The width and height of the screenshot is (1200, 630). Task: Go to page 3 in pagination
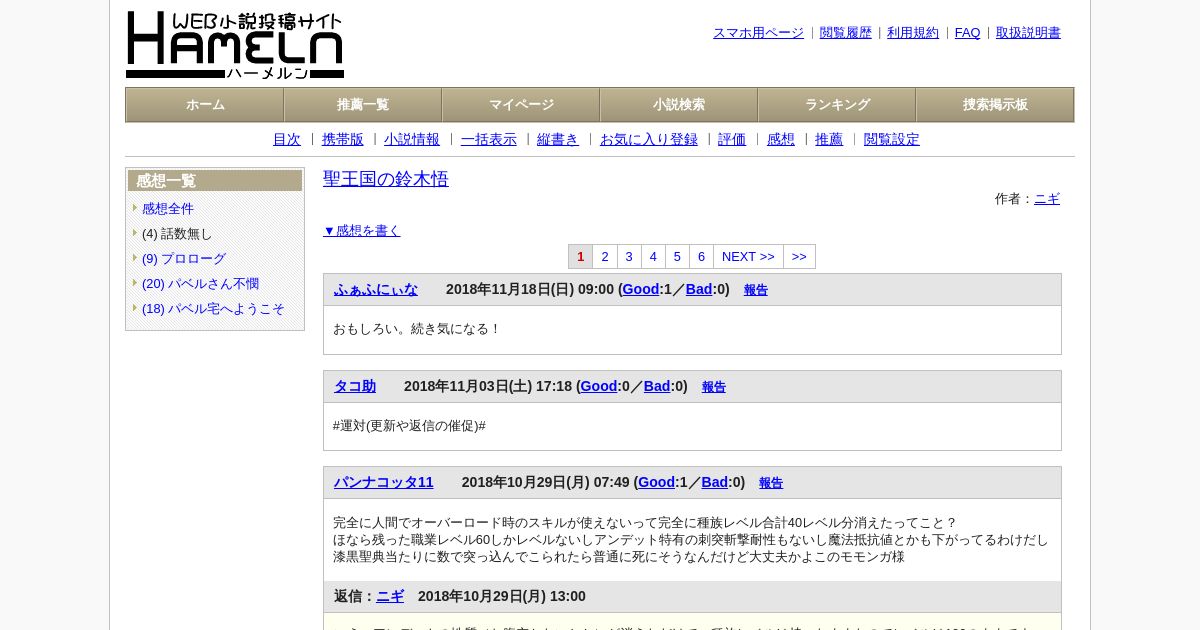[x=629, y=257]
